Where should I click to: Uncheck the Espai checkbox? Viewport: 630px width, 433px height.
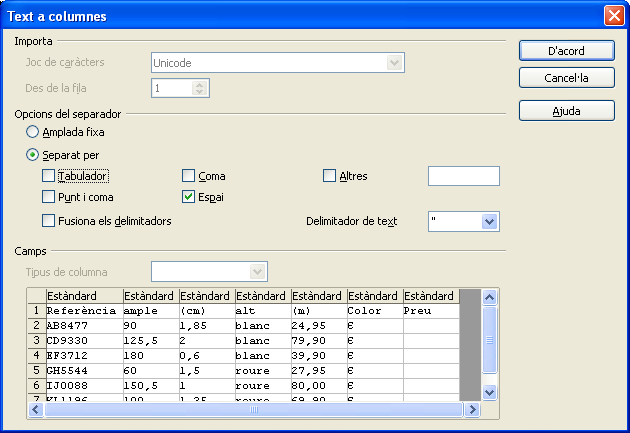(189, 197)
